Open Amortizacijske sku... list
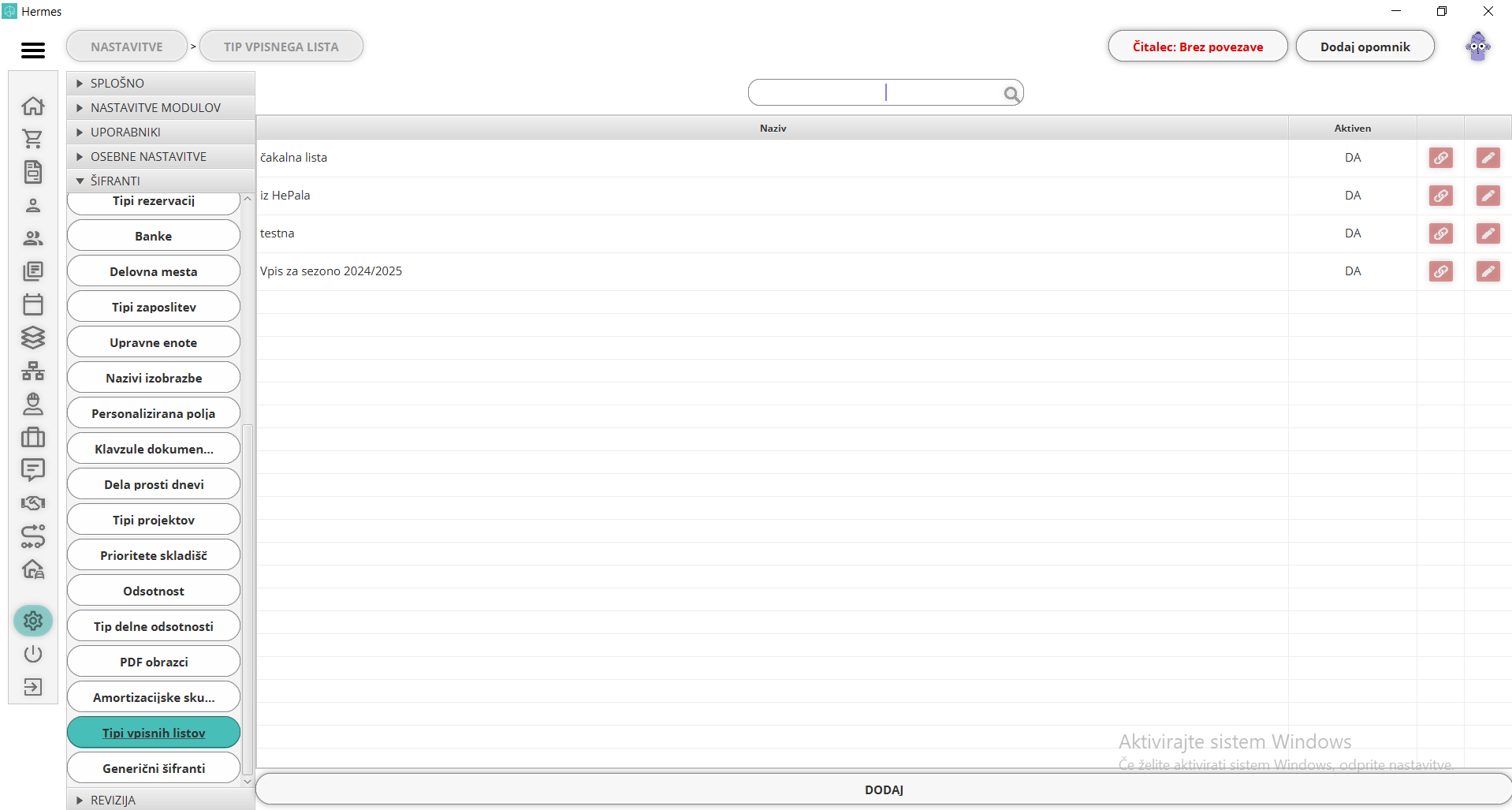 coord(154,697)
